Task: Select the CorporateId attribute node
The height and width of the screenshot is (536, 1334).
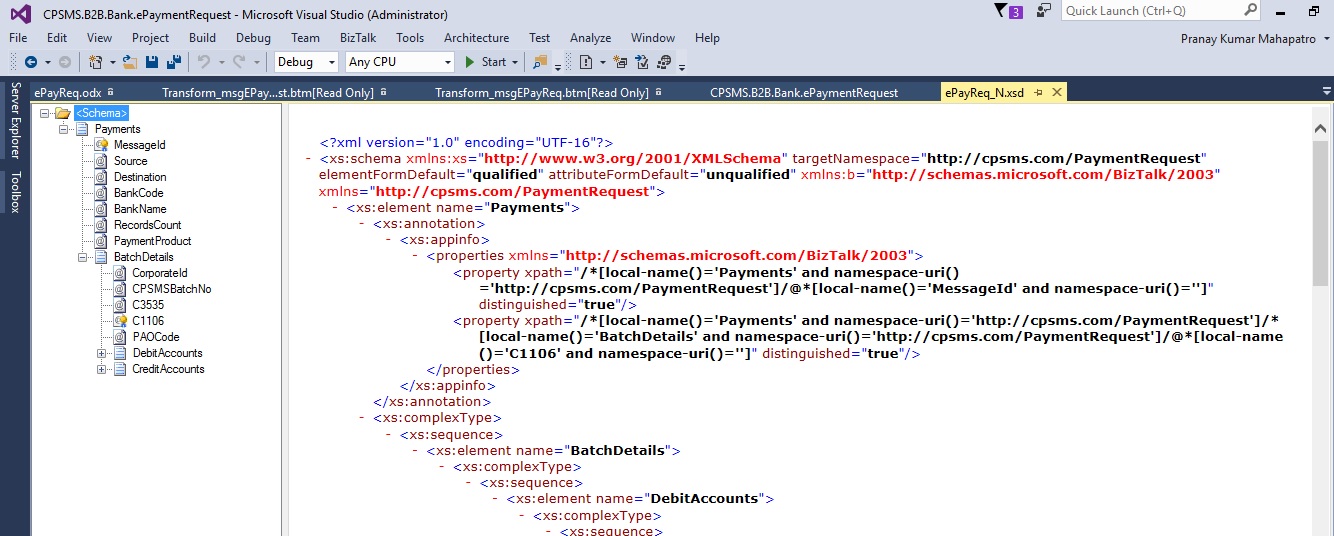Action: [x=160, y=273]
